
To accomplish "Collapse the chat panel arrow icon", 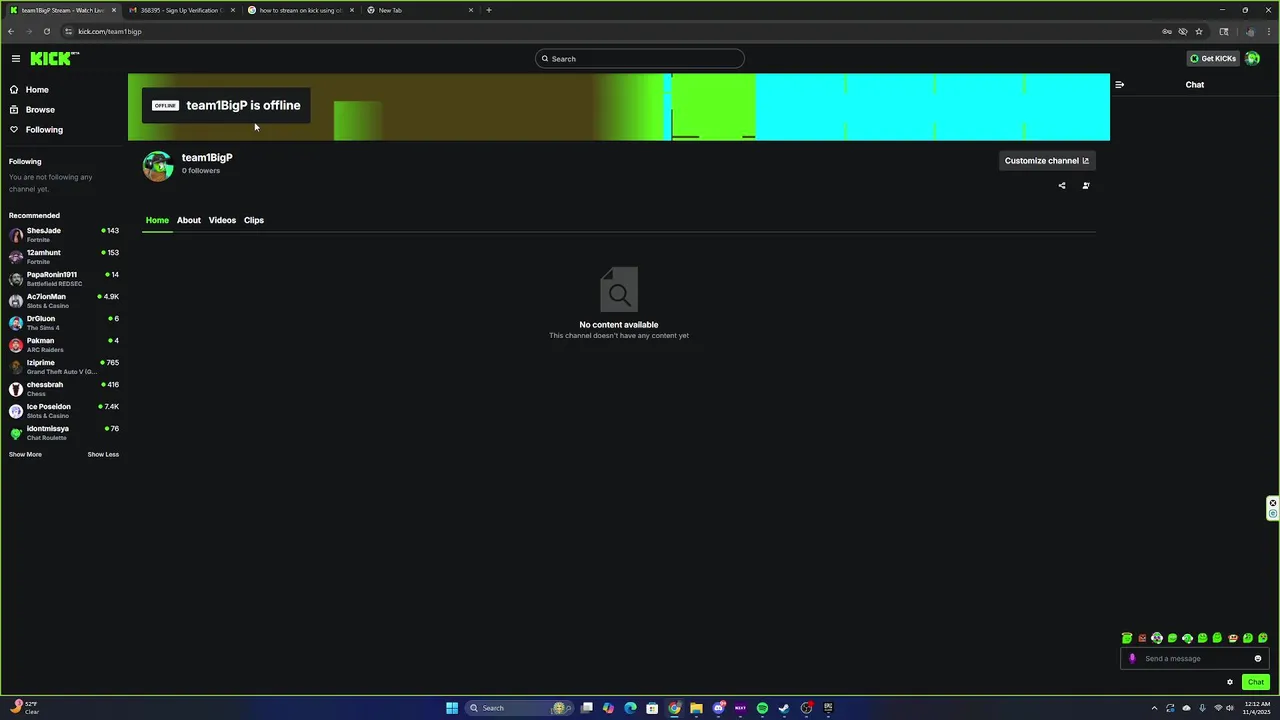I will (x=1119, y=85).
